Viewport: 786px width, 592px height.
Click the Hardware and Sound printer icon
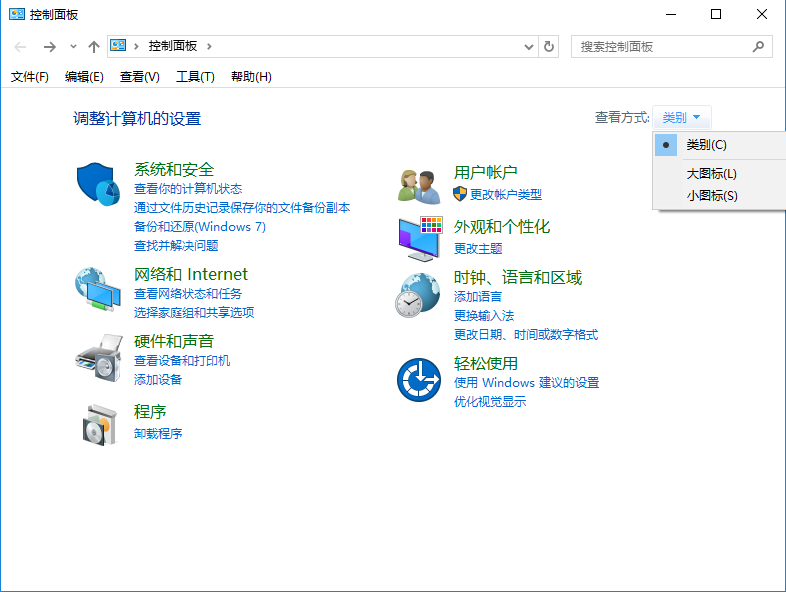(x=98, y=354)
